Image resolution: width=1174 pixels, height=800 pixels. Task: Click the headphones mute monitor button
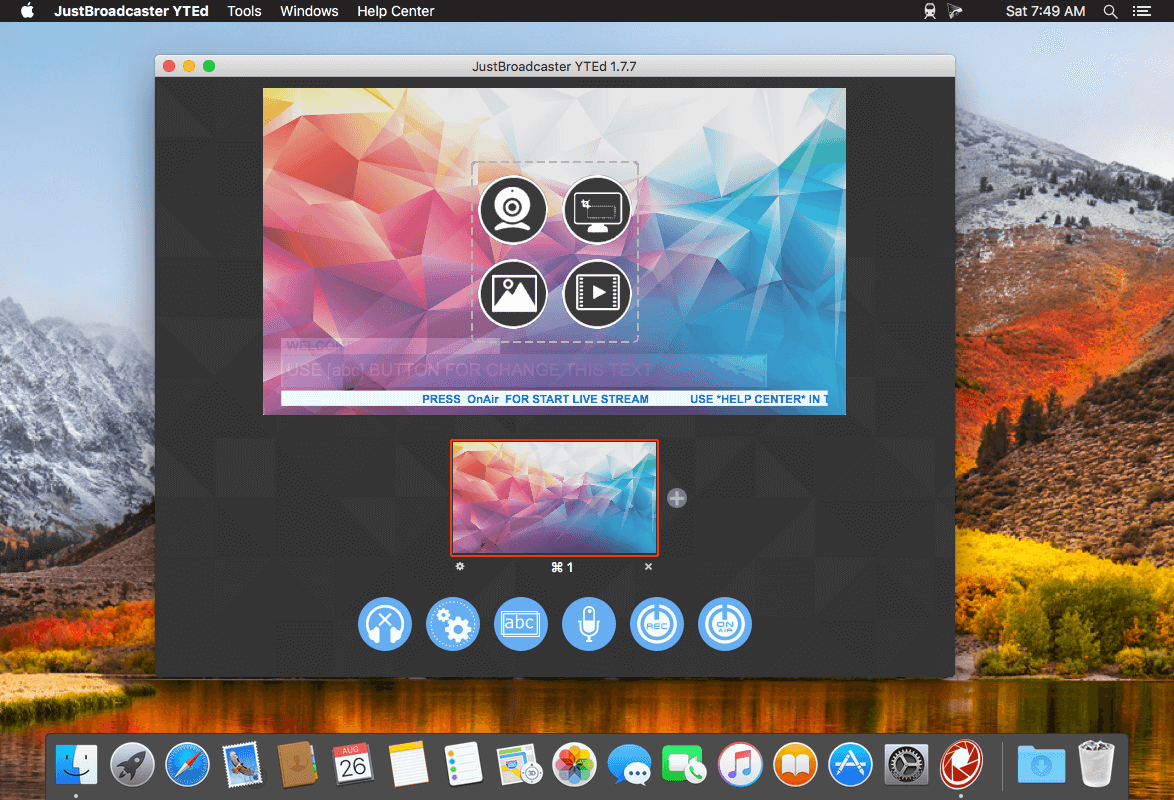click(x=385, y=624)
